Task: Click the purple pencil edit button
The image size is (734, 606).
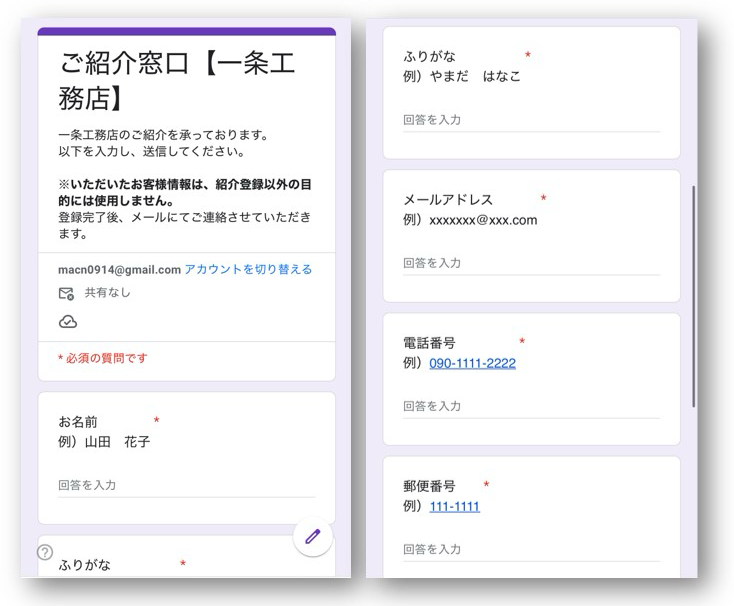Action: coord(313,537)
